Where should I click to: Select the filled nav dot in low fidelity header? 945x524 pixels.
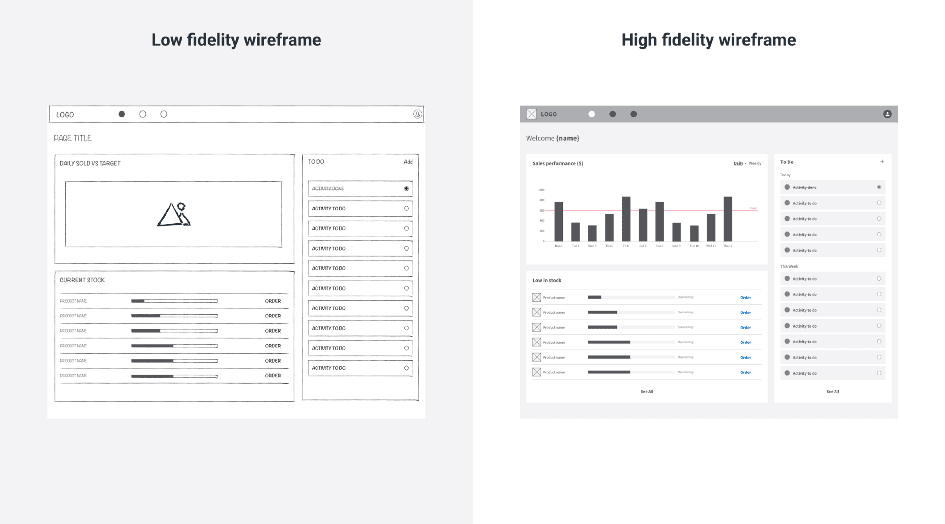tap(122, 114)
